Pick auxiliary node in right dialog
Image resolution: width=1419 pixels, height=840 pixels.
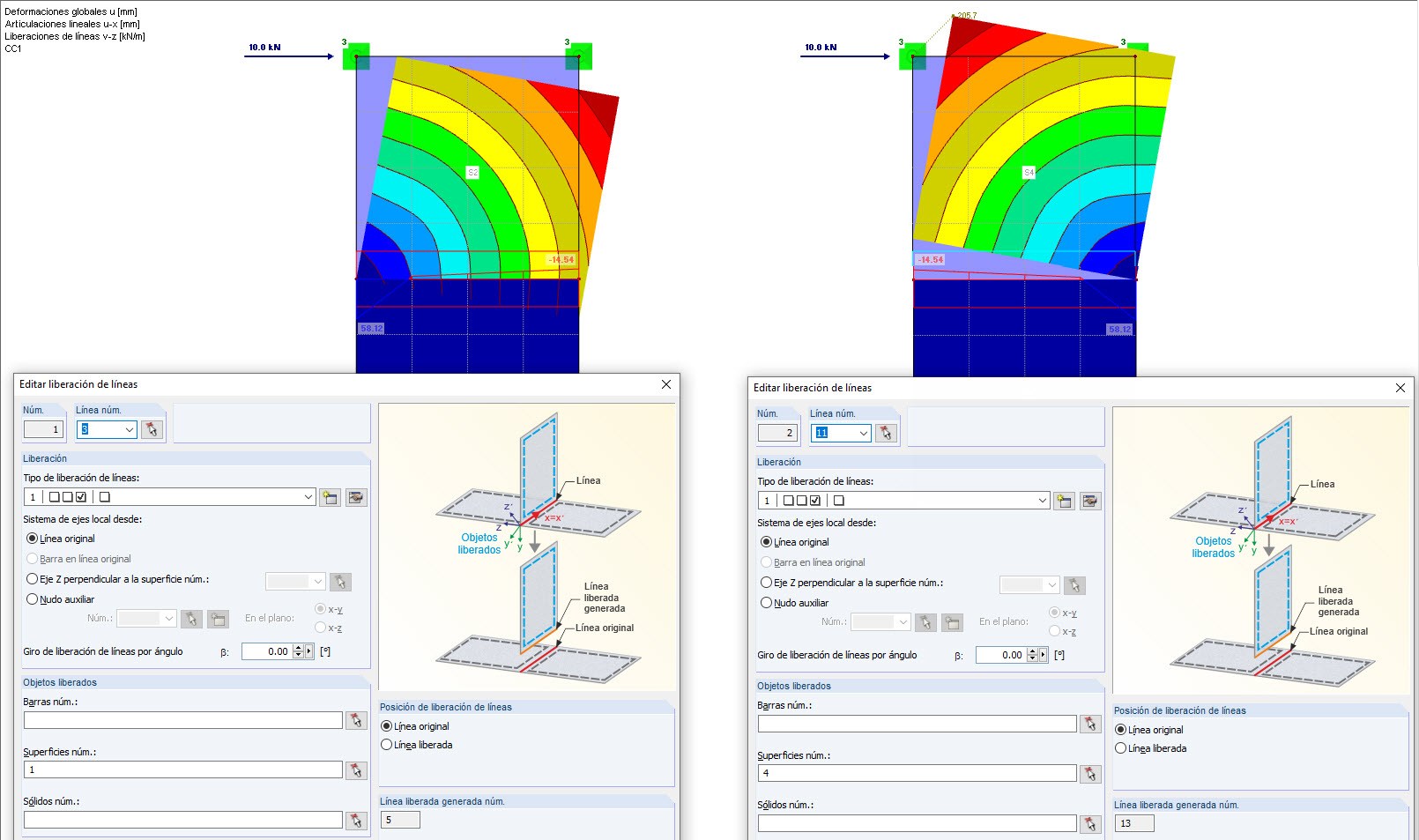click(x=925, y=622)
